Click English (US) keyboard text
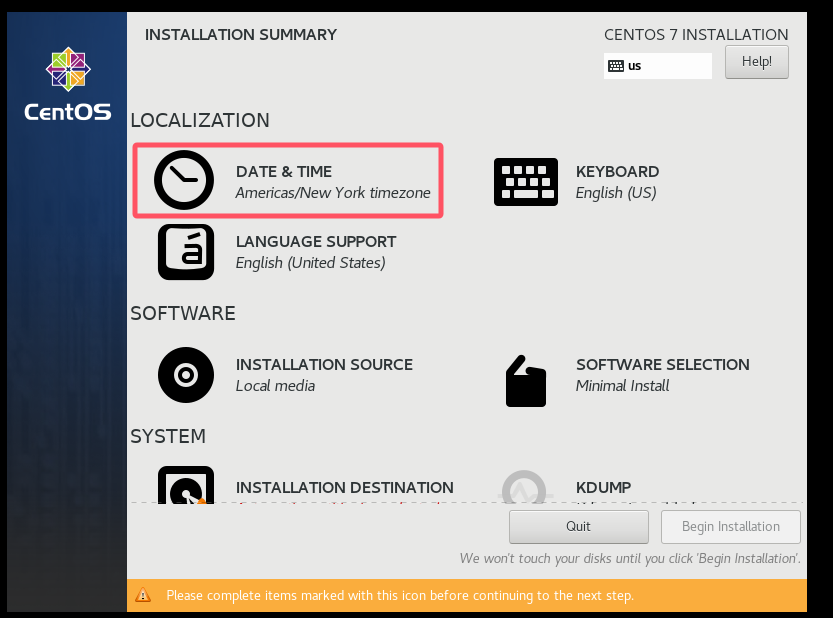The width and height of the screenshot is (833, 618). [x=616, y=193]
